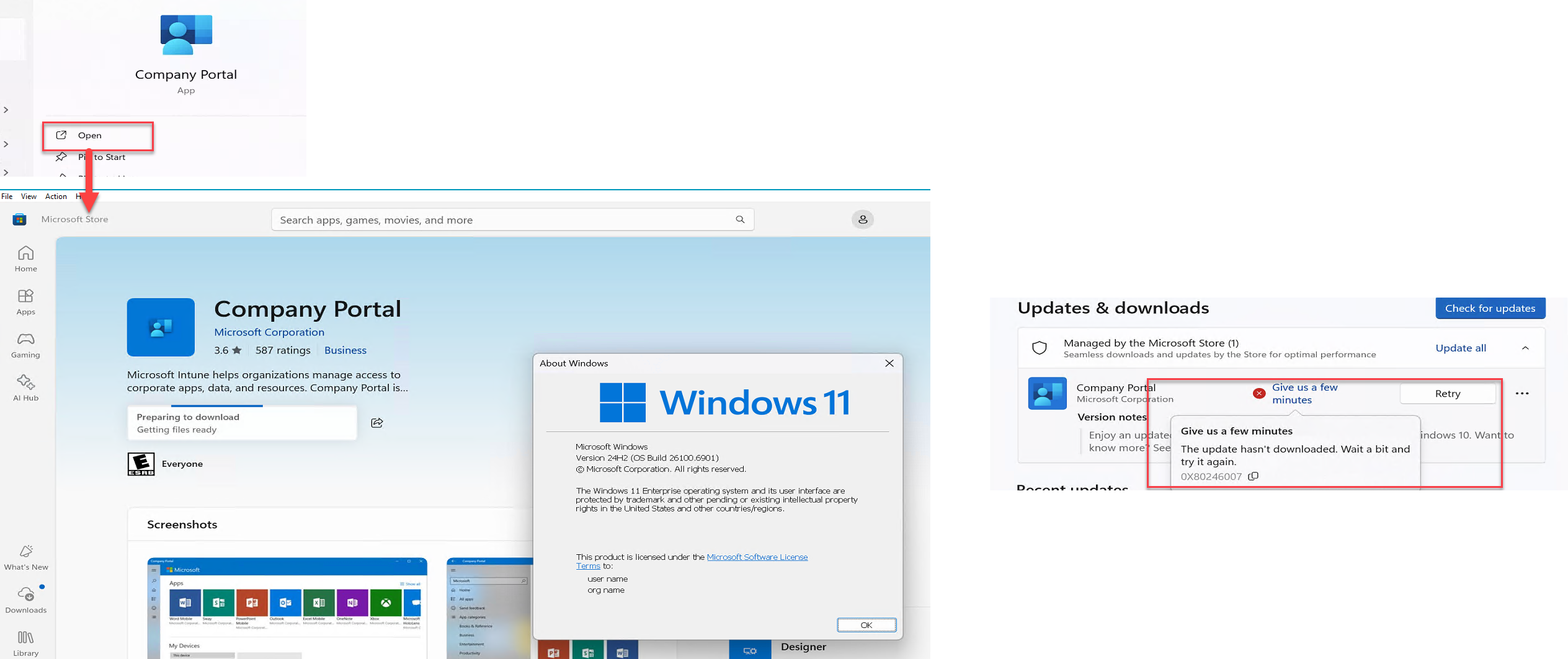
Task: Open the Home section in Store sidebar
Action: click(25, 259)
